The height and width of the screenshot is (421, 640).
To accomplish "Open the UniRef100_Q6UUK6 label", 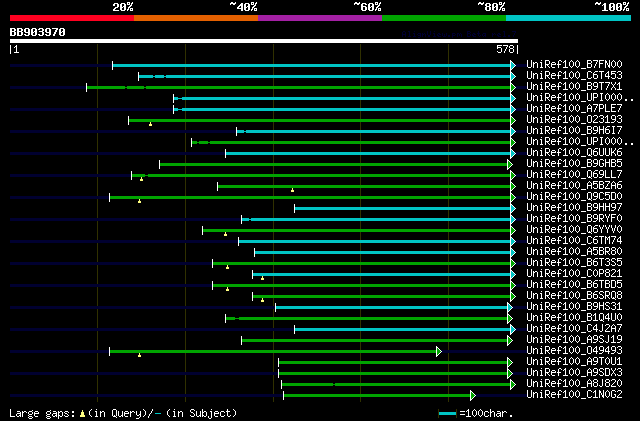I will tap(574, 153).
